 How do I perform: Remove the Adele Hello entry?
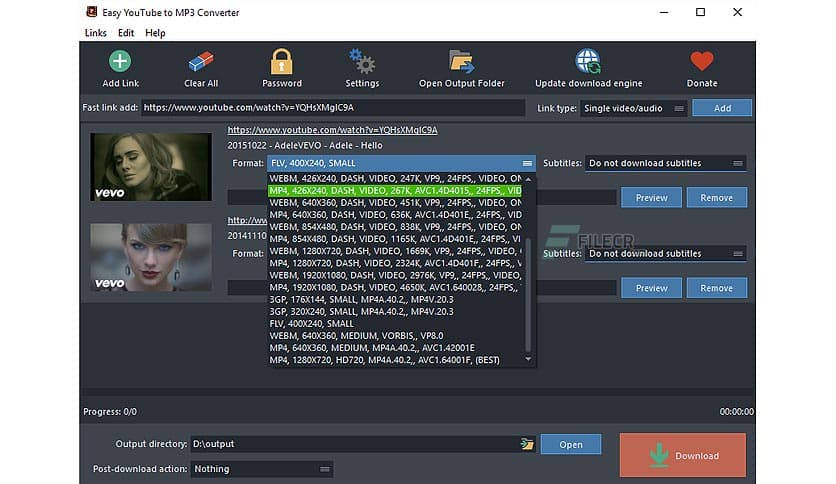point(716,197)
